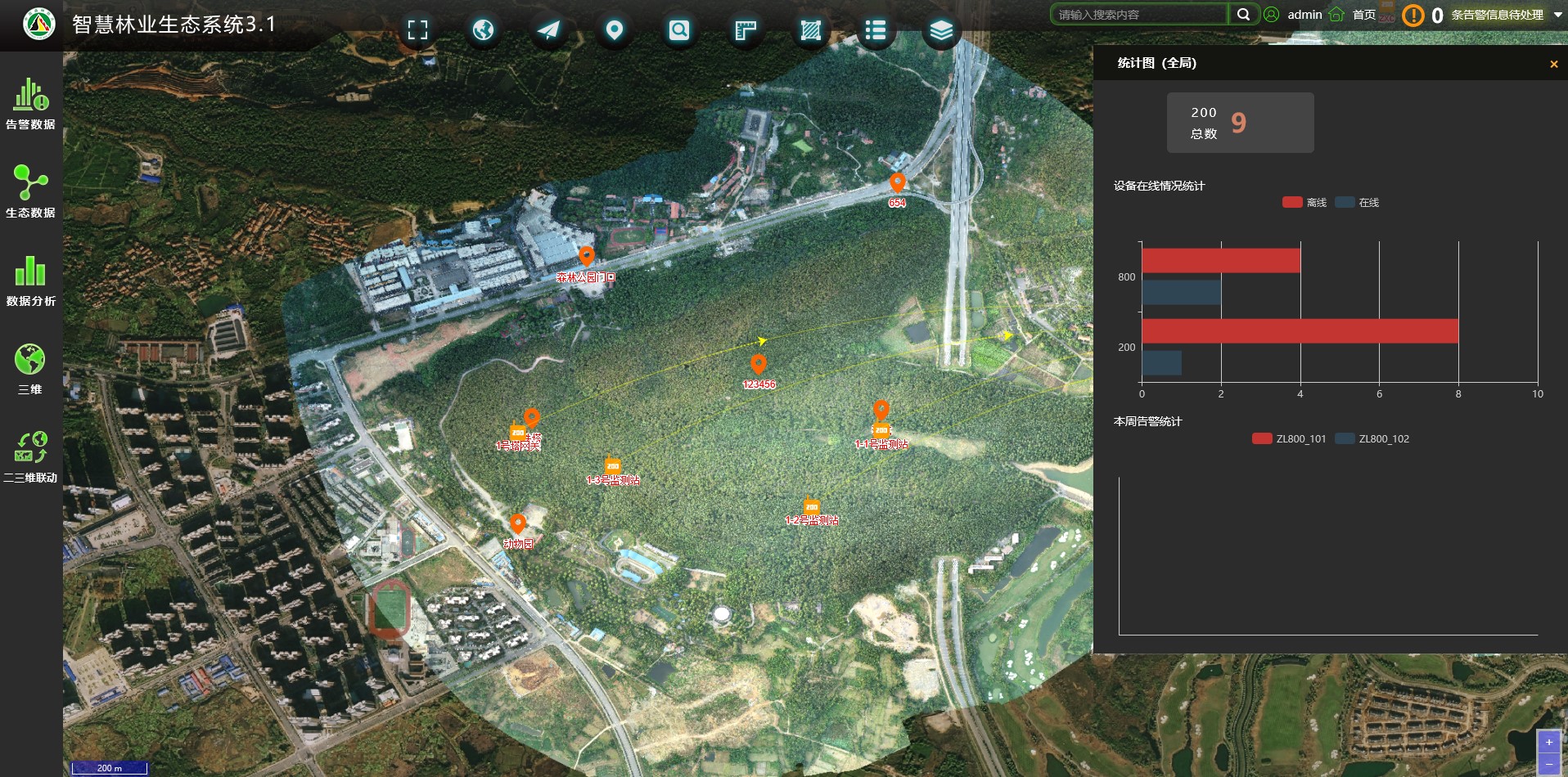Select the ruler measurement tool
Screen dimensions: 1568x777
tap(745, 30)
